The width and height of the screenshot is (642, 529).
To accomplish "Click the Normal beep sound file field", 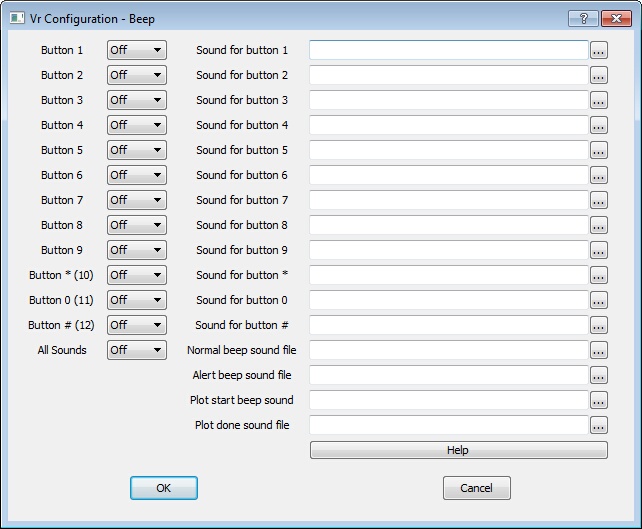I will 449,350.
